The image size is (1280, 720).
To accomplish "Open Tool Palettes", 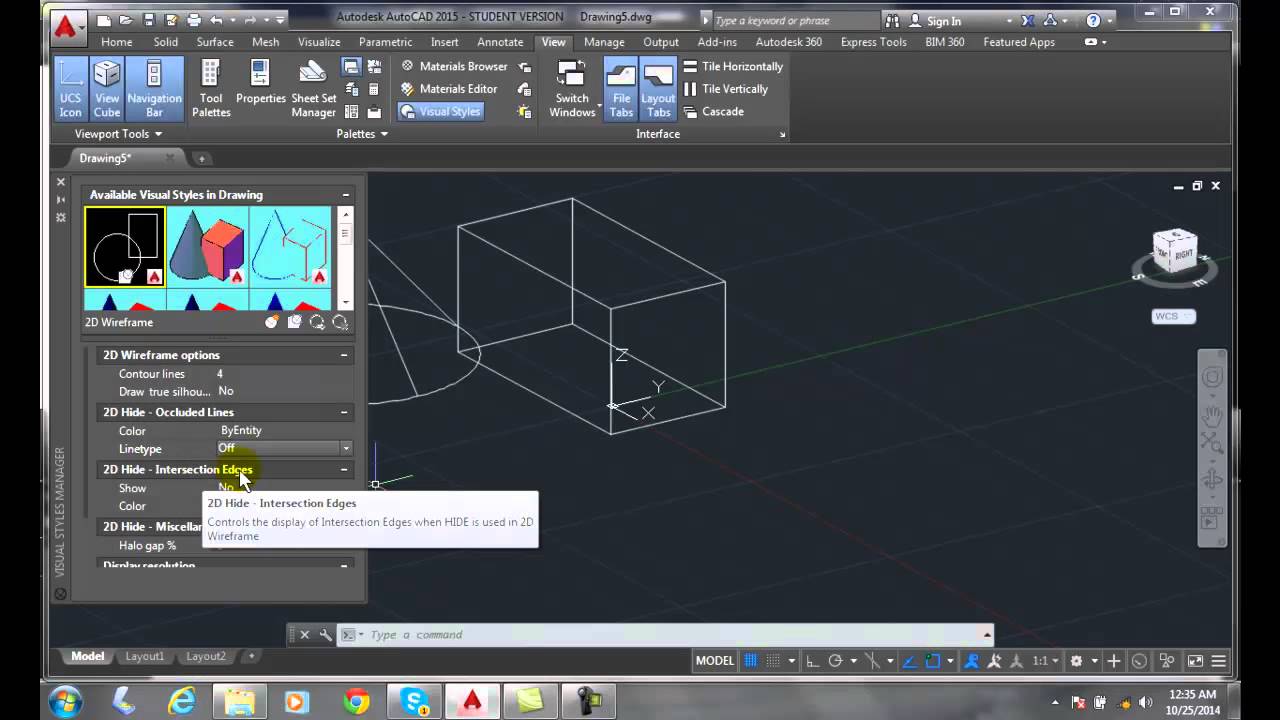I will tap(211, 89).
